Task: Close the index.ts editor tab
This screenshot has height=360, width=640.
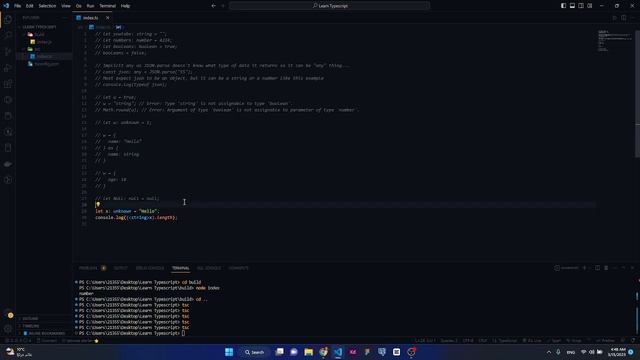Action: click(107, 18)
